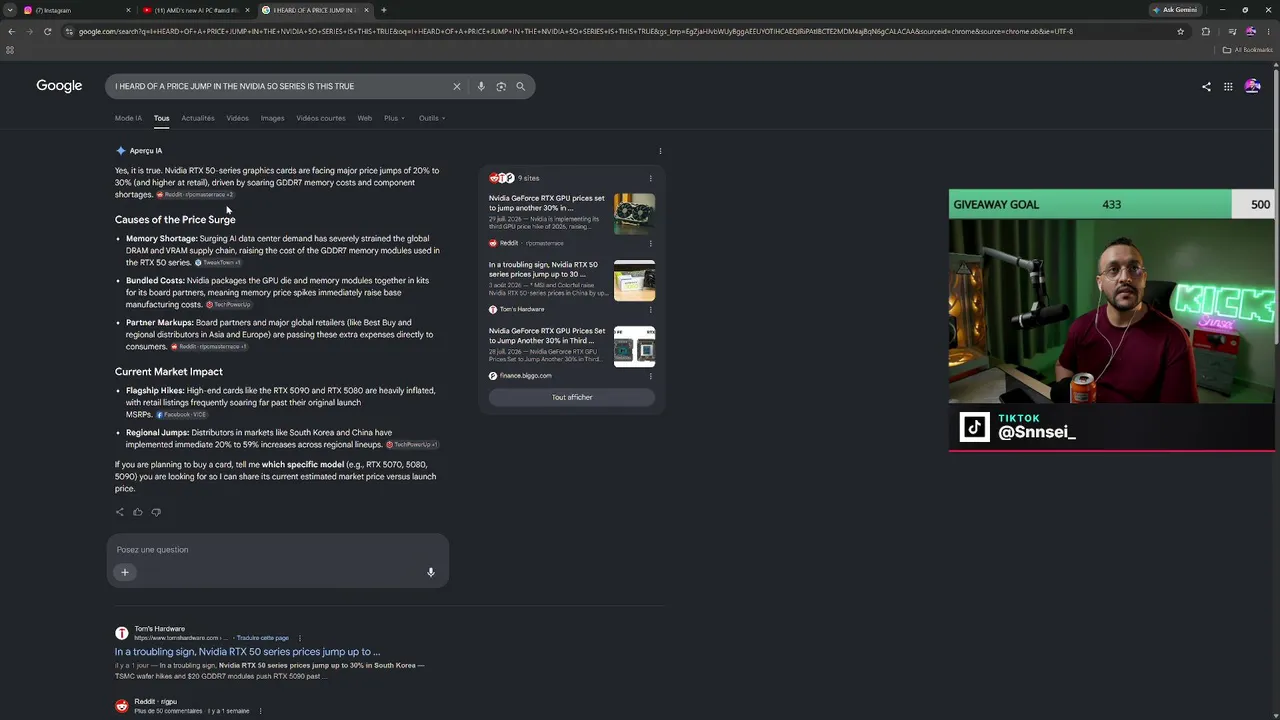Switch to the Mode IA tab
Screen dimensions: 1280x720
128,118
